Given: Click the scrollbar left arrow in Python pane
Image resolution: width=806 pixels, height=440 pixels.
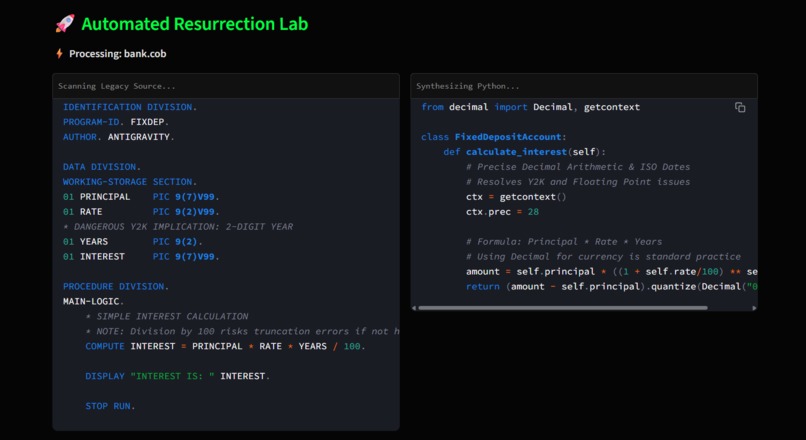Looking at the screenshot, I should [414, 308].
